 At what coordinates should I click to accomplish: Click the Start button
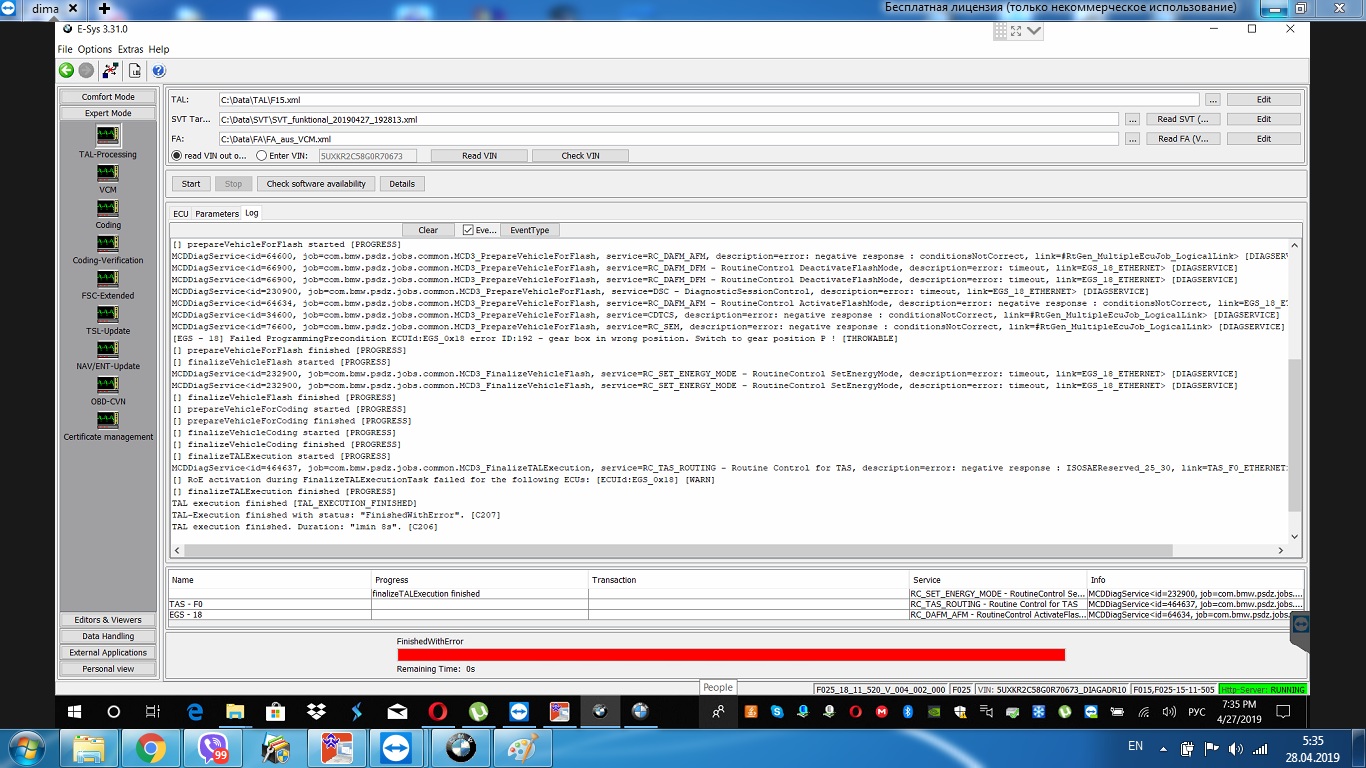(x=191, y=184)
